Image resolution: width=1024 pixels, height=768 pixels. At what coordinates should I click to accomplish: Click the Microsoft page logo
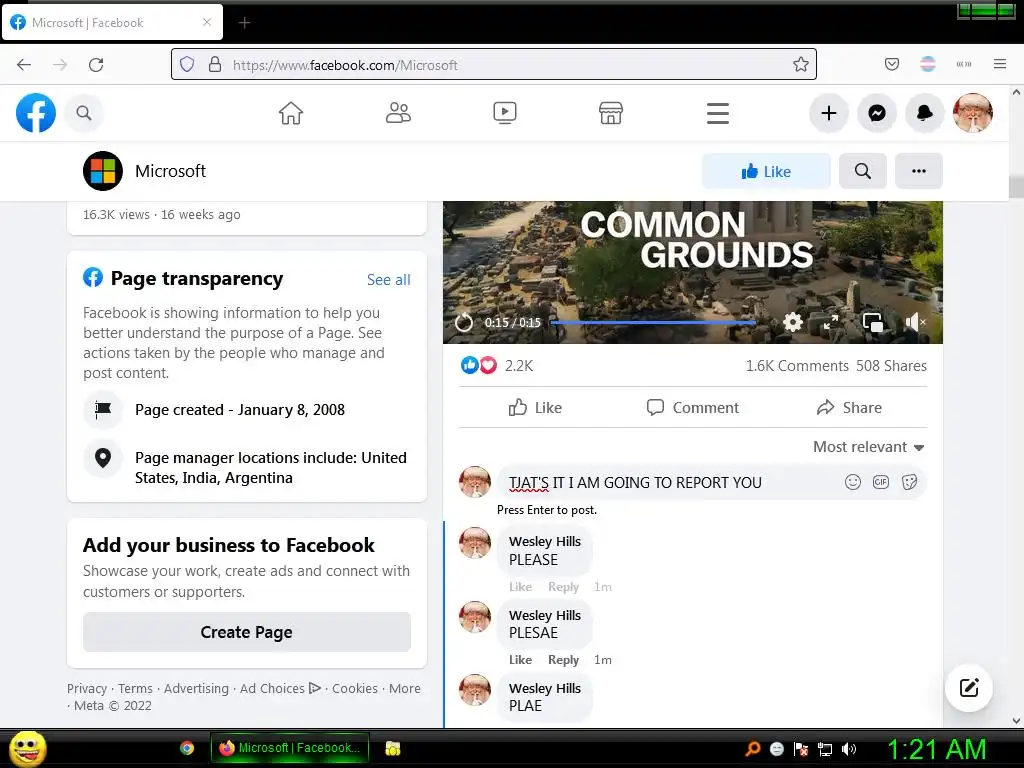[103, 171]
